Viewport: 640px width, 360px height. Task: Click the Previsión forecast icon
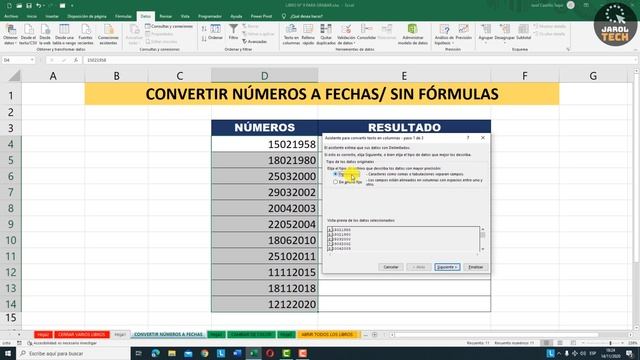[464, 33]
